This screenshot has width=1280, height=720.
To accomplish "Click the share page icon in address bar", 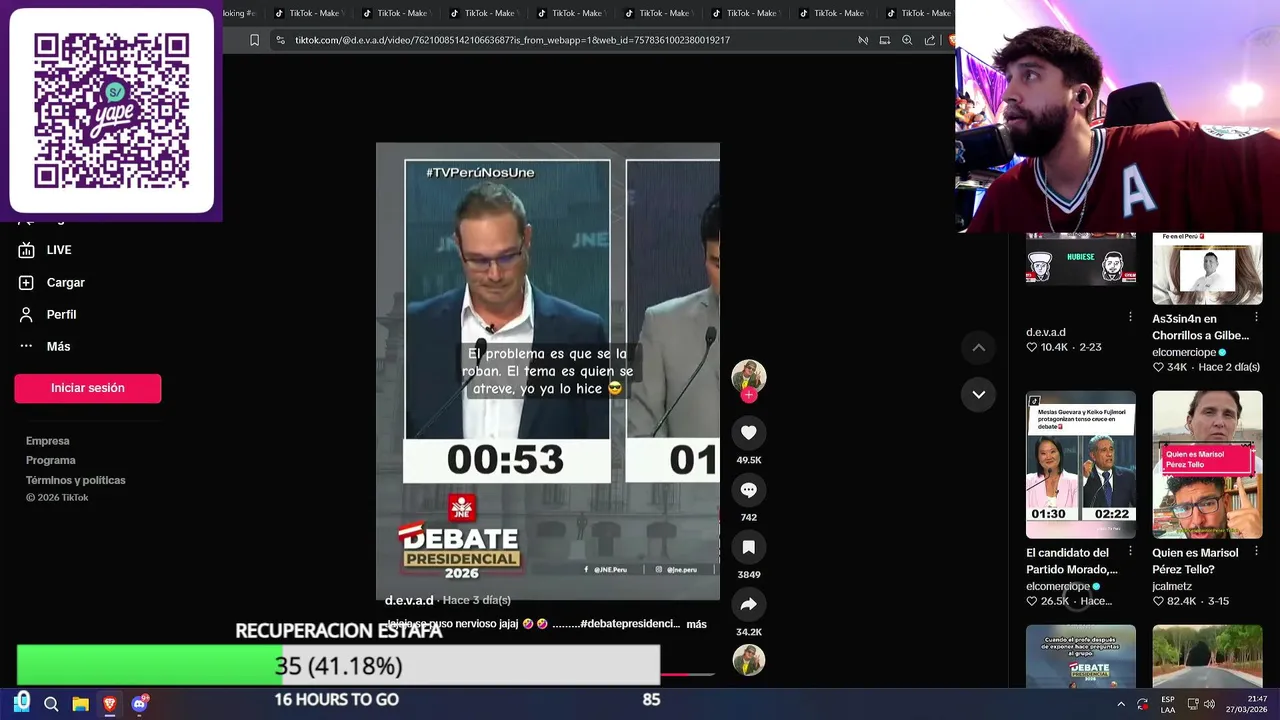I will tap(930, 40).
